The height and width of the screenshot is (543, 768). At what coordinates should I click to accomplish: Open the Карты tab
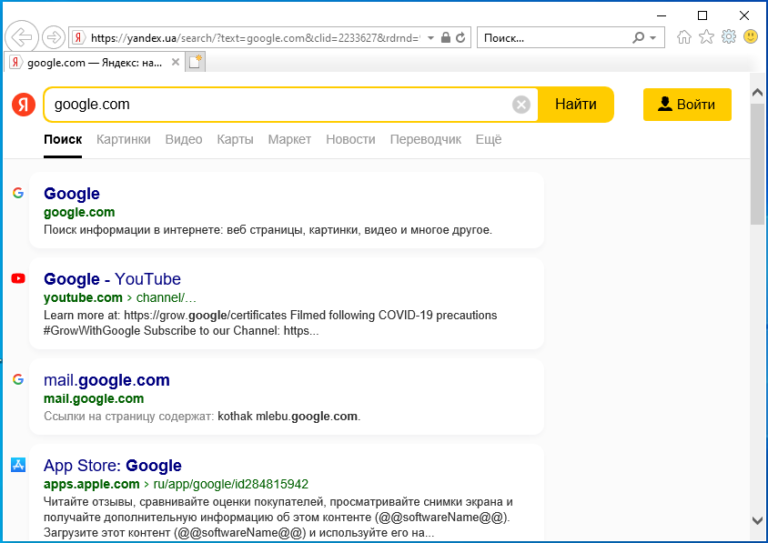click(235, 140)
